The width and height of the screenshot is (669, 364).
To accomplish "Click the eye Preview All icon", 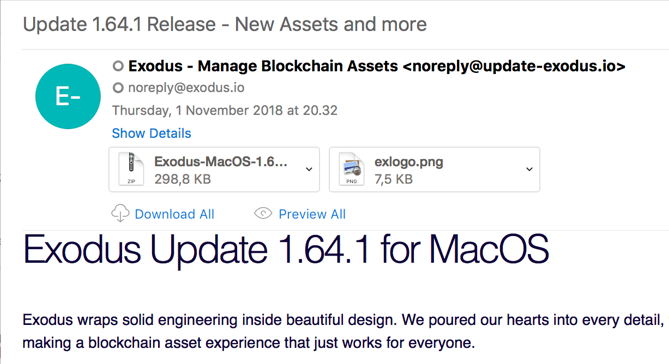I will pos(263,213).
